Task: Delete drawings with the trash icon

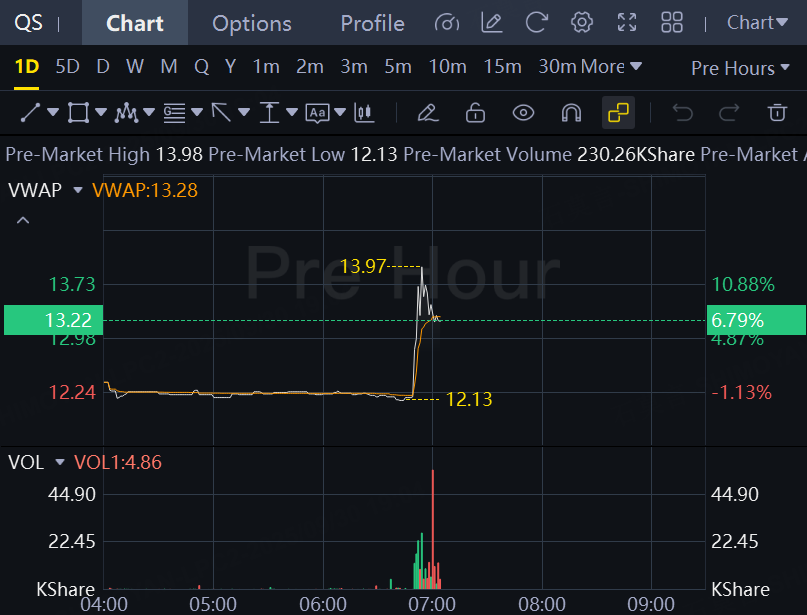Action: (777, 112)
